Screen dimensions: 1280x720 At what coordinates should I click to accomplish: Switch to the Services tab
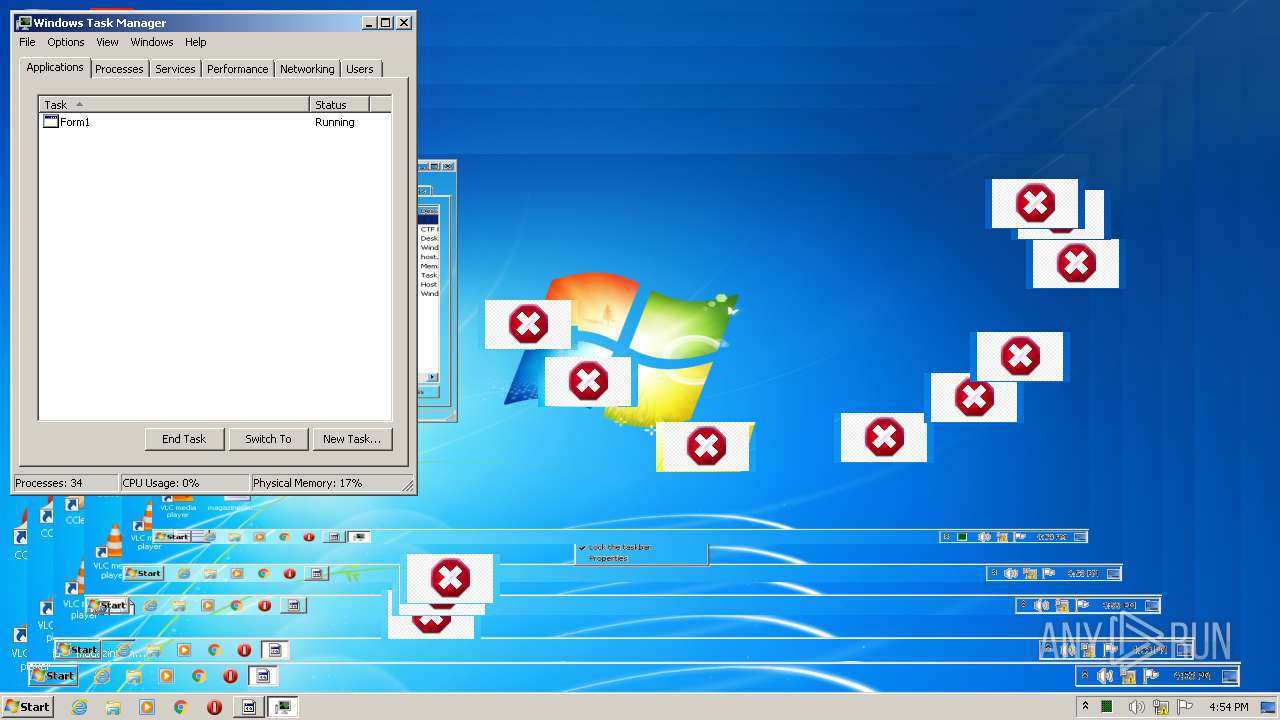coord(175,69)
